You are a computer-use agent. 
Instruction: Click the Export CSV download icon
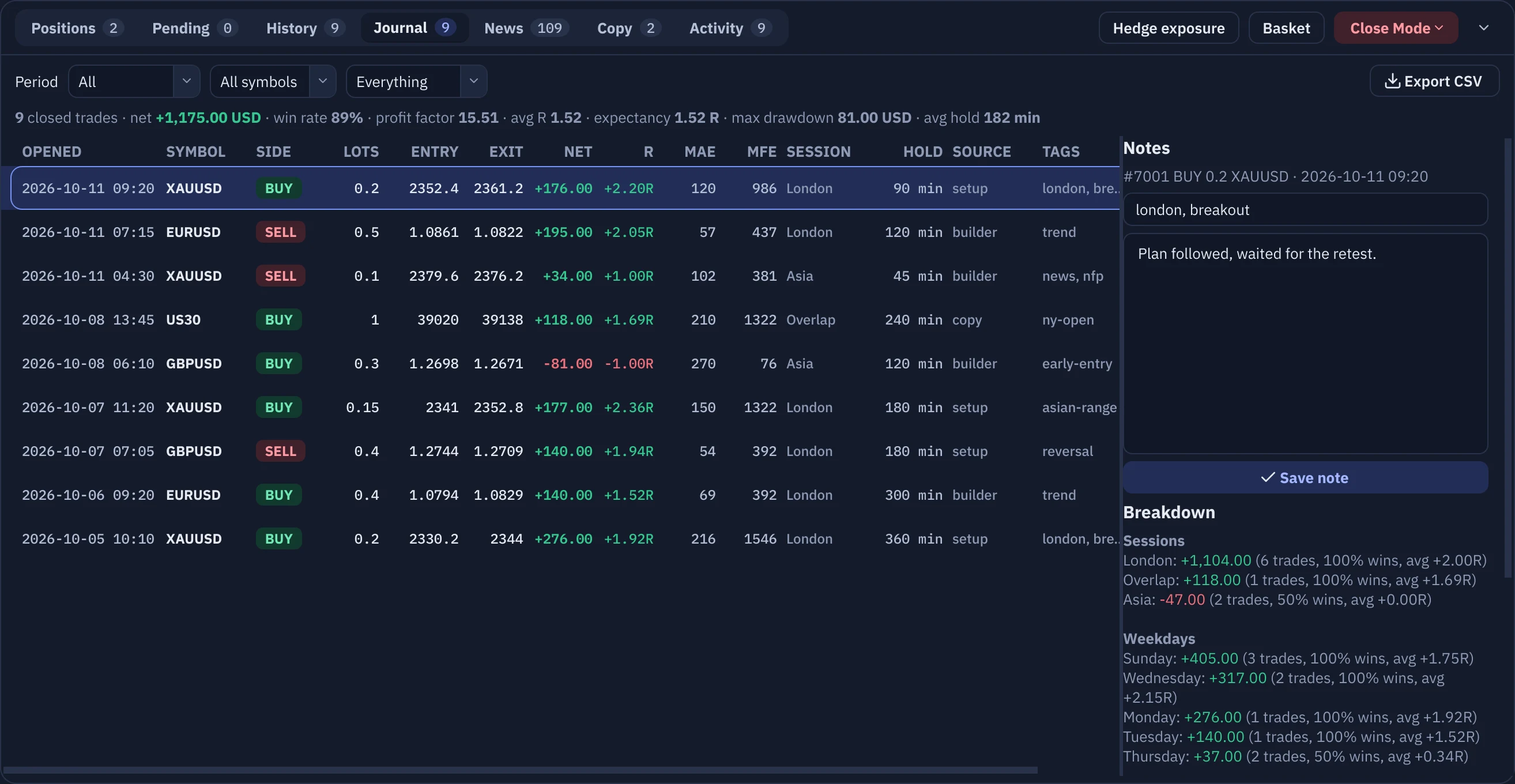coord(1392,81)
